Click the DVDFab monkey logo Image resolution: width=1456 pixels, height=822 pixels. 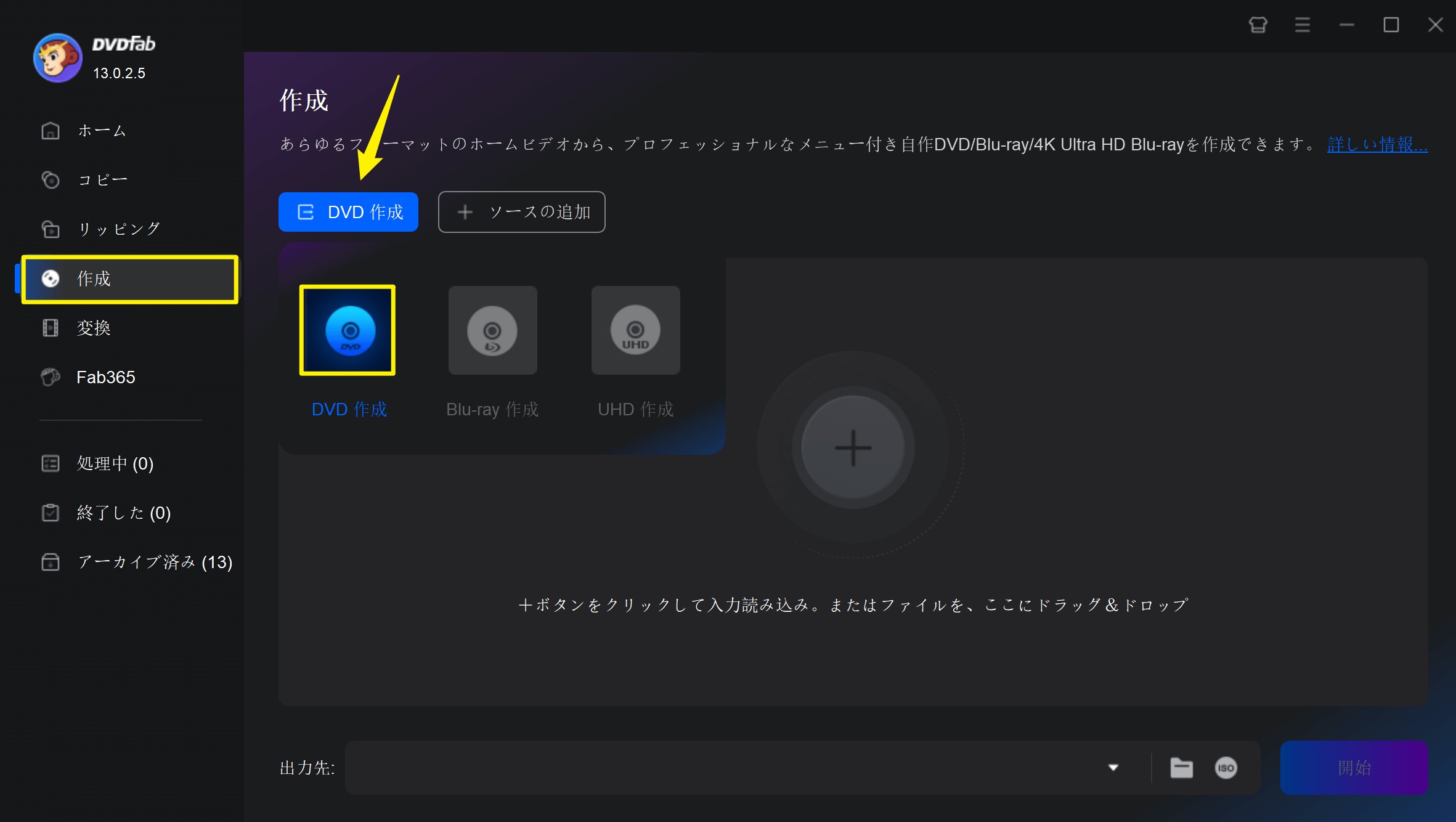57,58
